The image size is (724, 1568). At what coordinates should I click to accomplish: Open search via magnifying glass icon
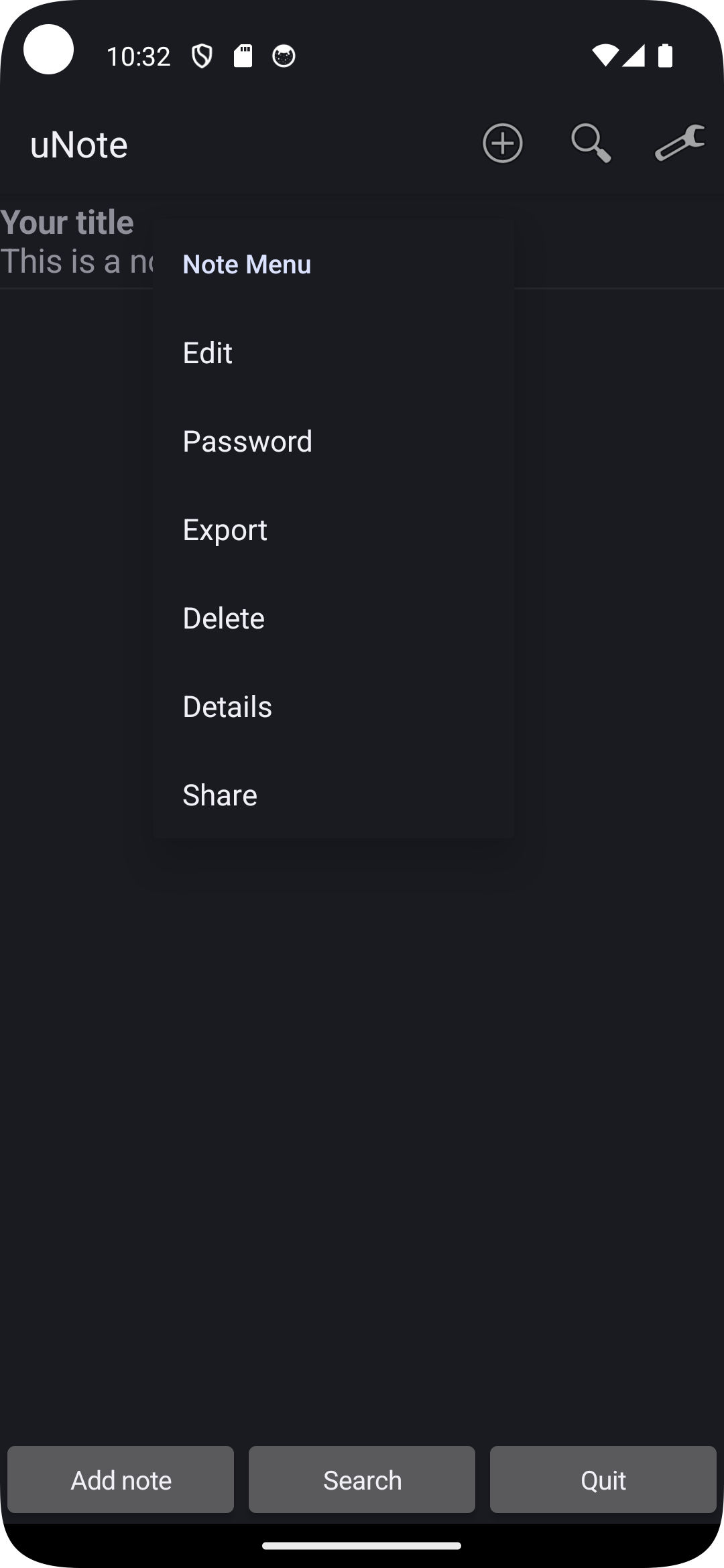(591, 143)
